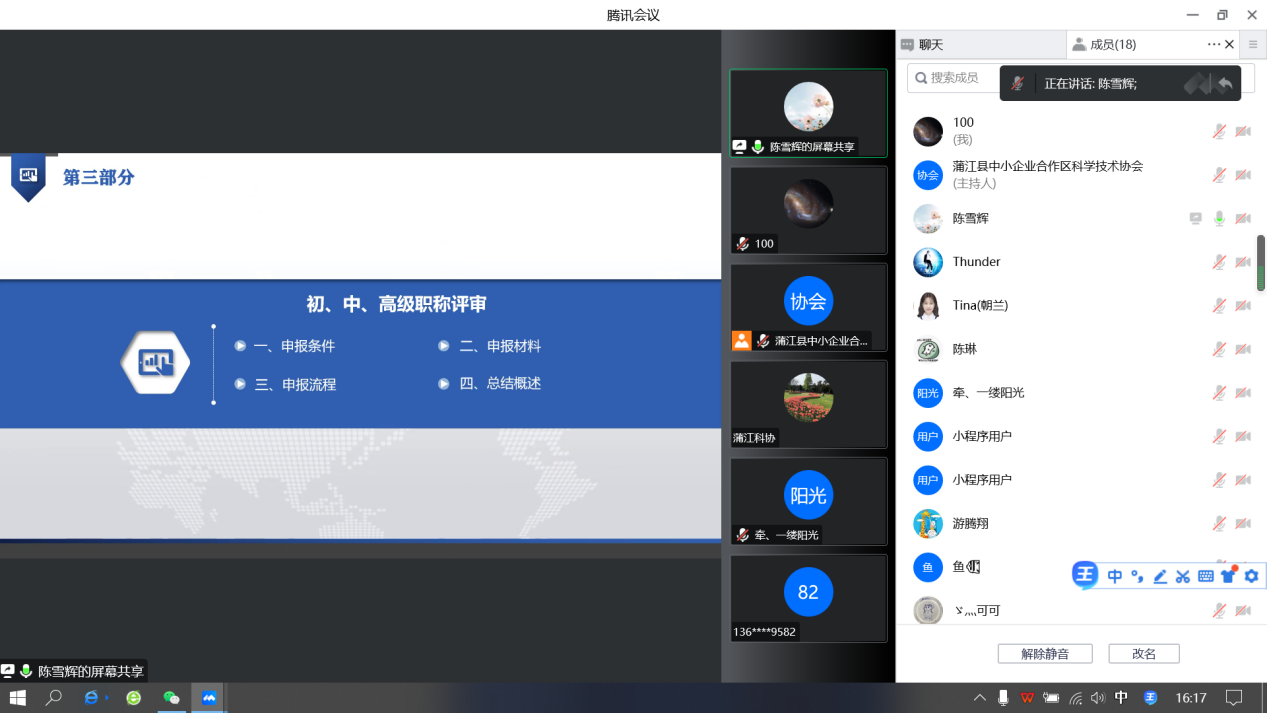Click the Tencent Meeting icon in the taskbar
This screenshot has width=1267, height=713.
coord(208,697)
